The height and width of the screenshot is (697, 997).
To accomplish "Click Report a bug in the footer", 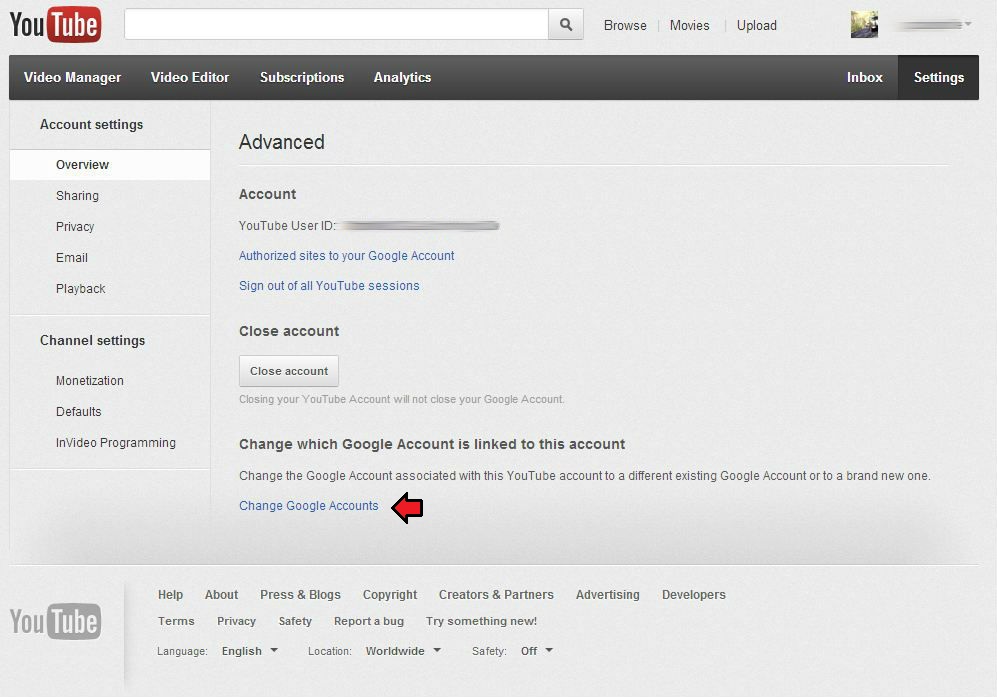I will pos(369,621).
